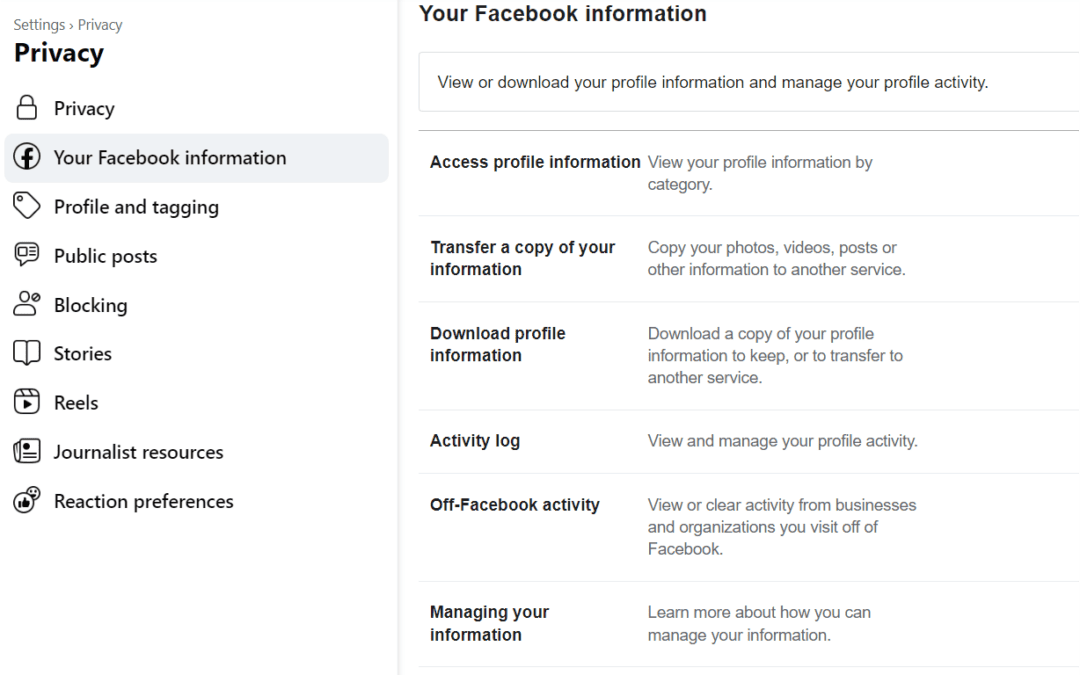Viewport: 1080px width, 675px height.
Task: Click the Public posts speech bubble icon
Action: [27, 255]
